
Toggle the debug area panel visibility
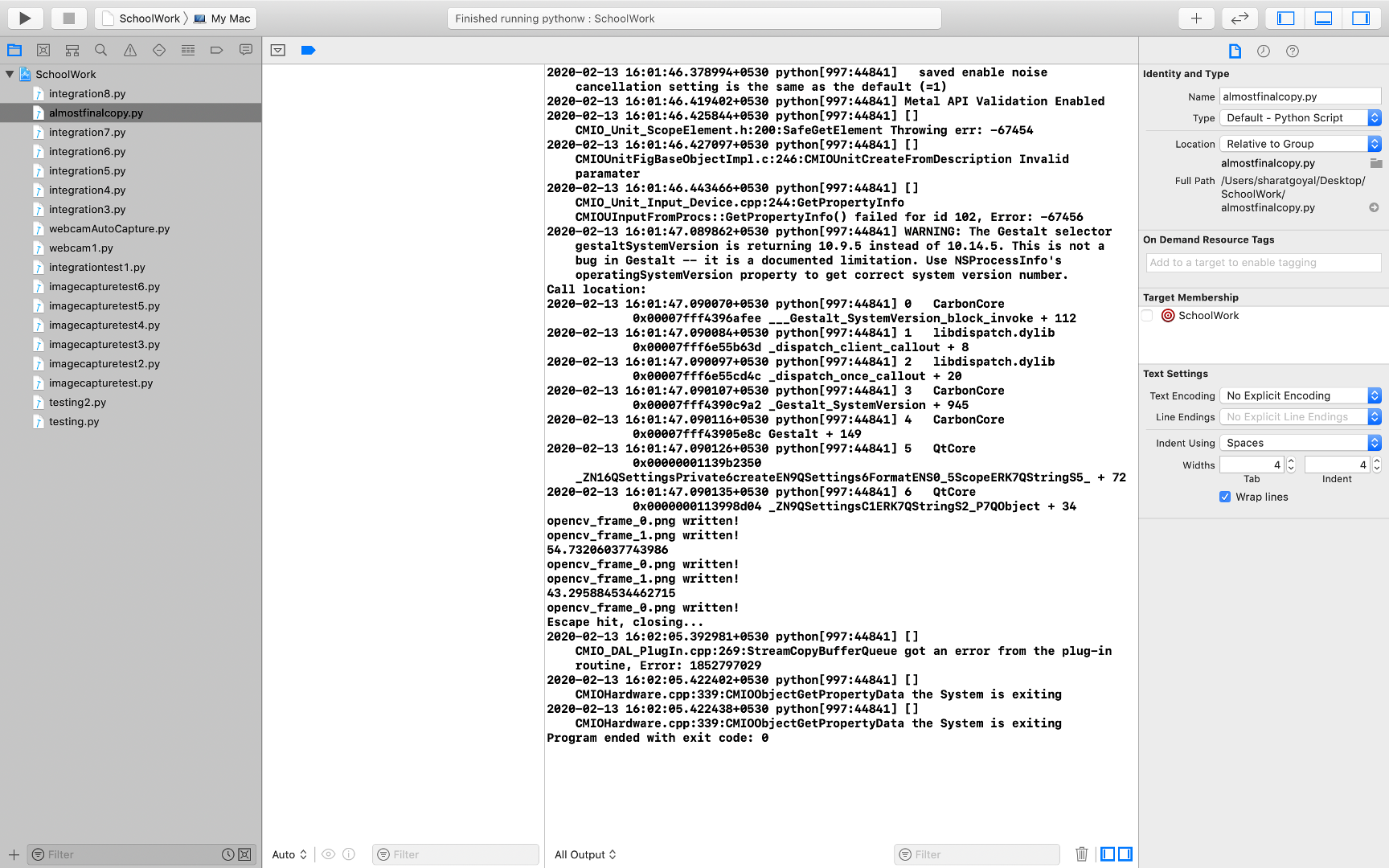(1323, 18)
